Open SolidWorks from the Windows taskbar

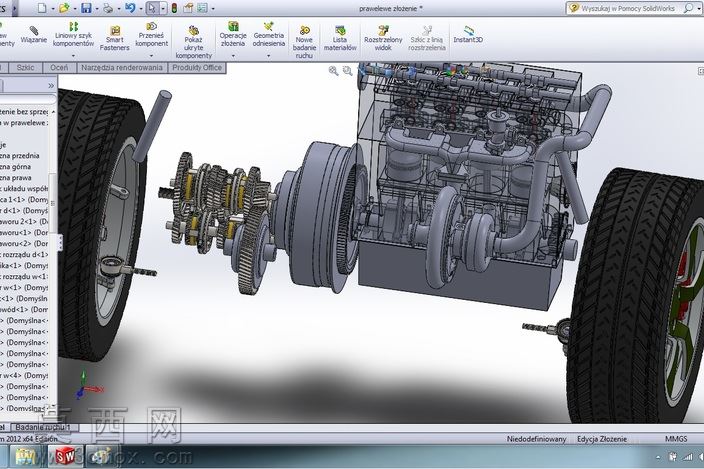coord(66,457)
